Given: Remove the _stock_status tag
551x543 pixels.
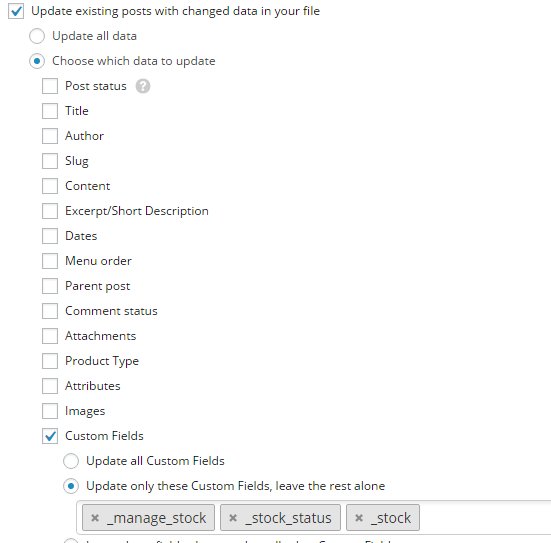Looking at the screenshot, I should point(233,518).
